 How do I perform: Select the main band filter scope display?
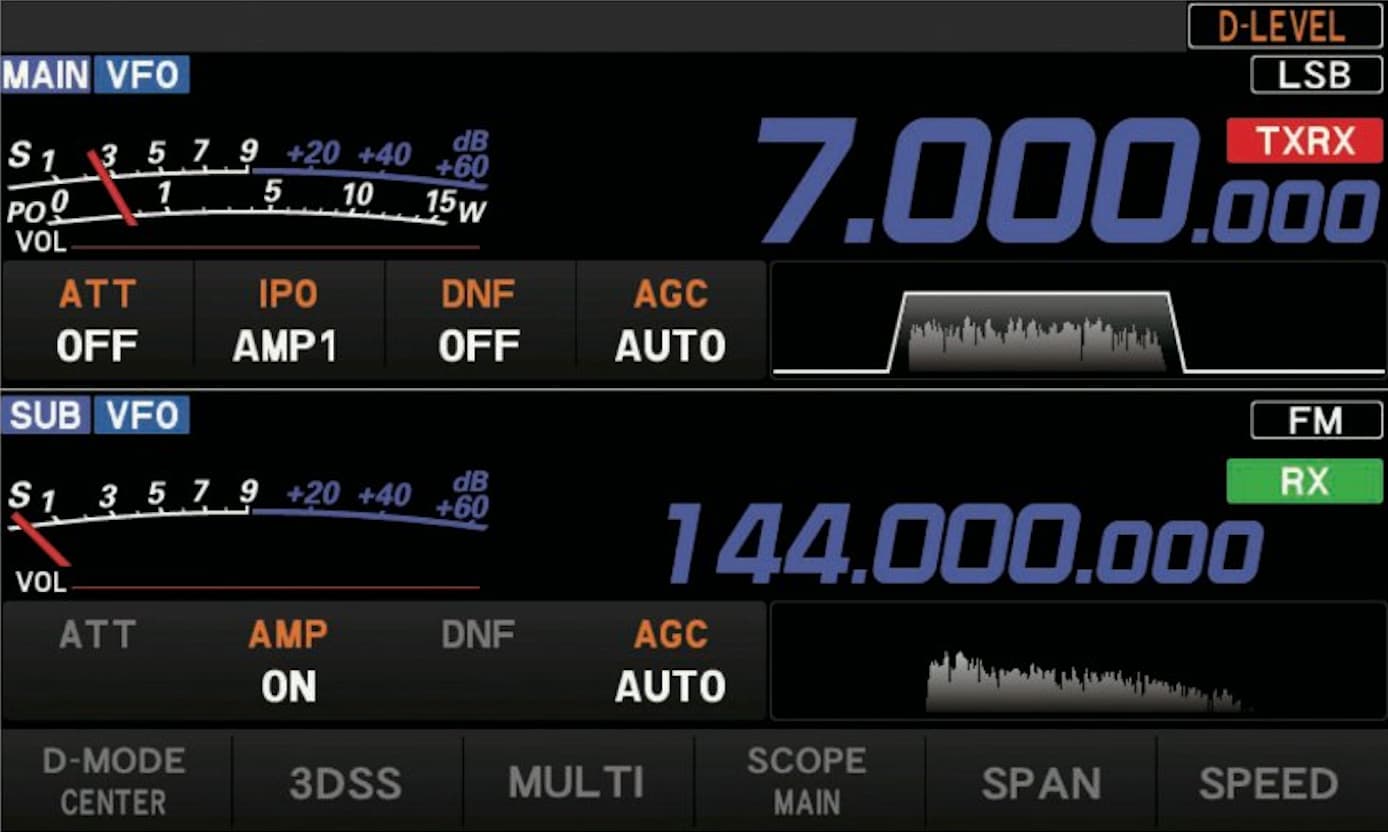click(1078, 322)
